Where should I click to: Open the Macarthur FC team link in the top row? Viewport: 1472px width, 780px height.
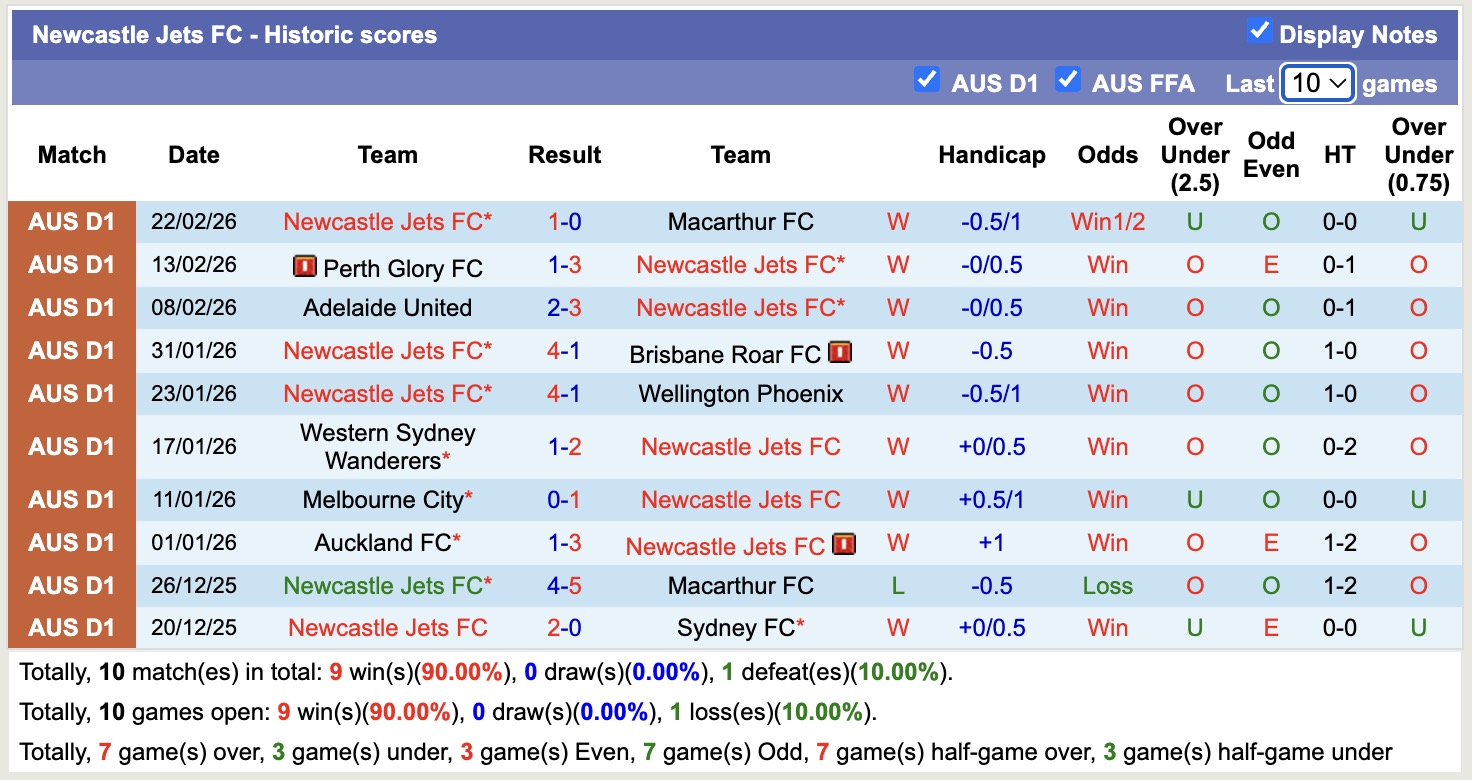(x=740, y=222)
